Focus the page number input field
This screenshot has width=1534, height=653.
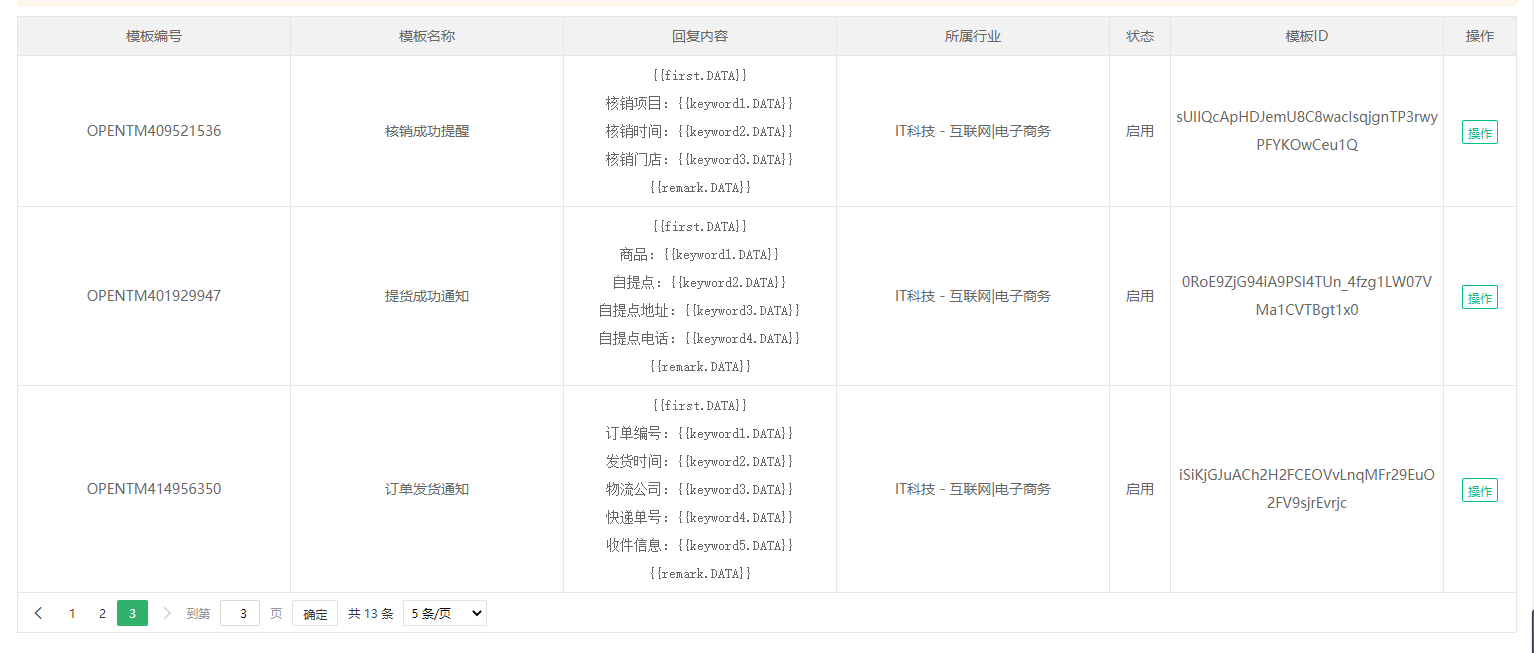(240, 613)
